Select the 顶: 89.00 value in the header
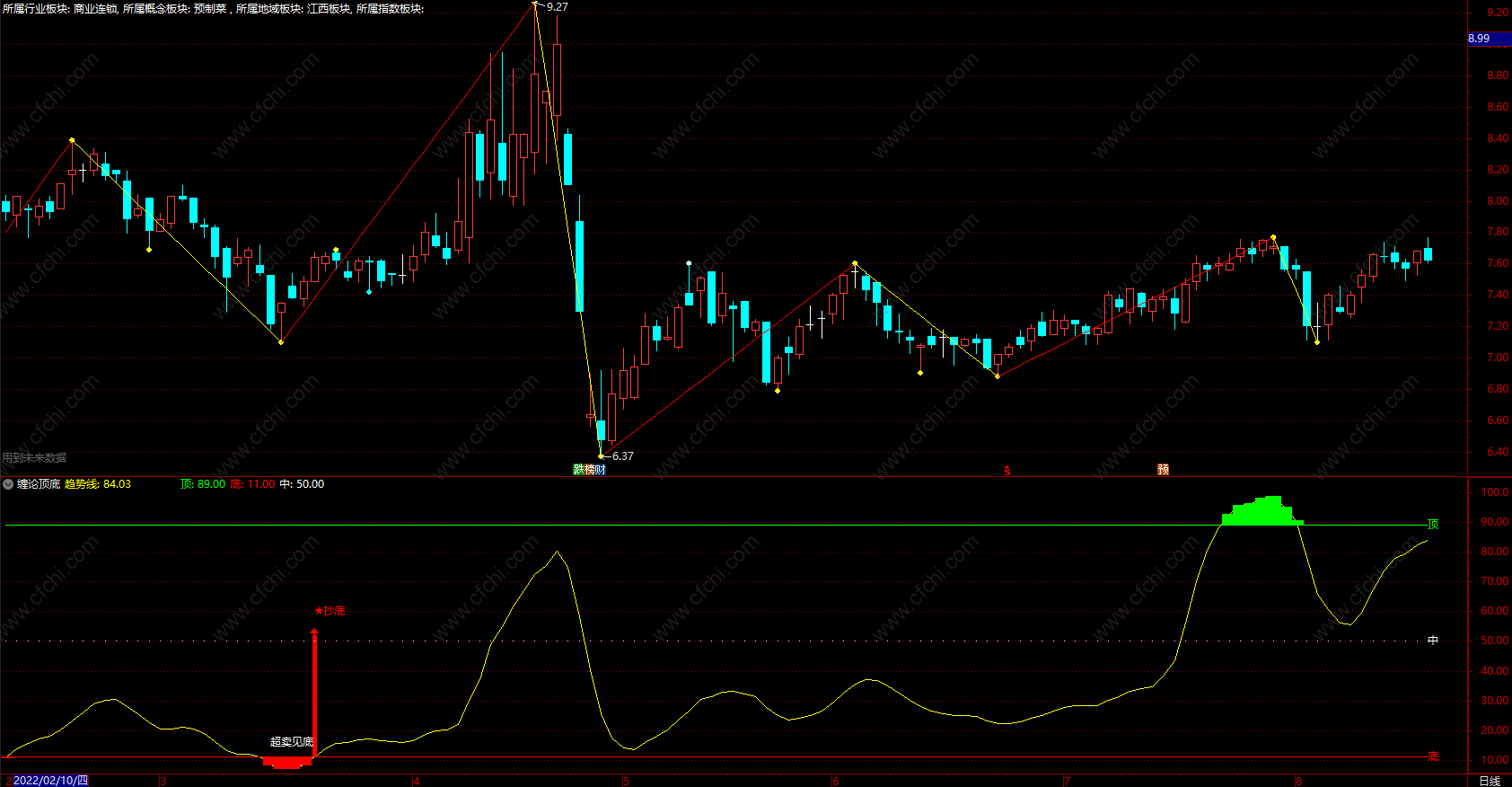1512x787 pixels. [203, 484]
